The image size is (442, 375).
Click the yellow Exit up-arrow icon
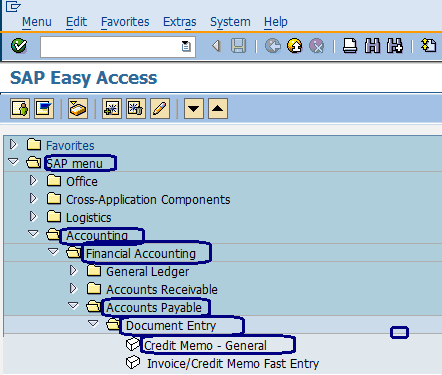(x=294, y=46)
